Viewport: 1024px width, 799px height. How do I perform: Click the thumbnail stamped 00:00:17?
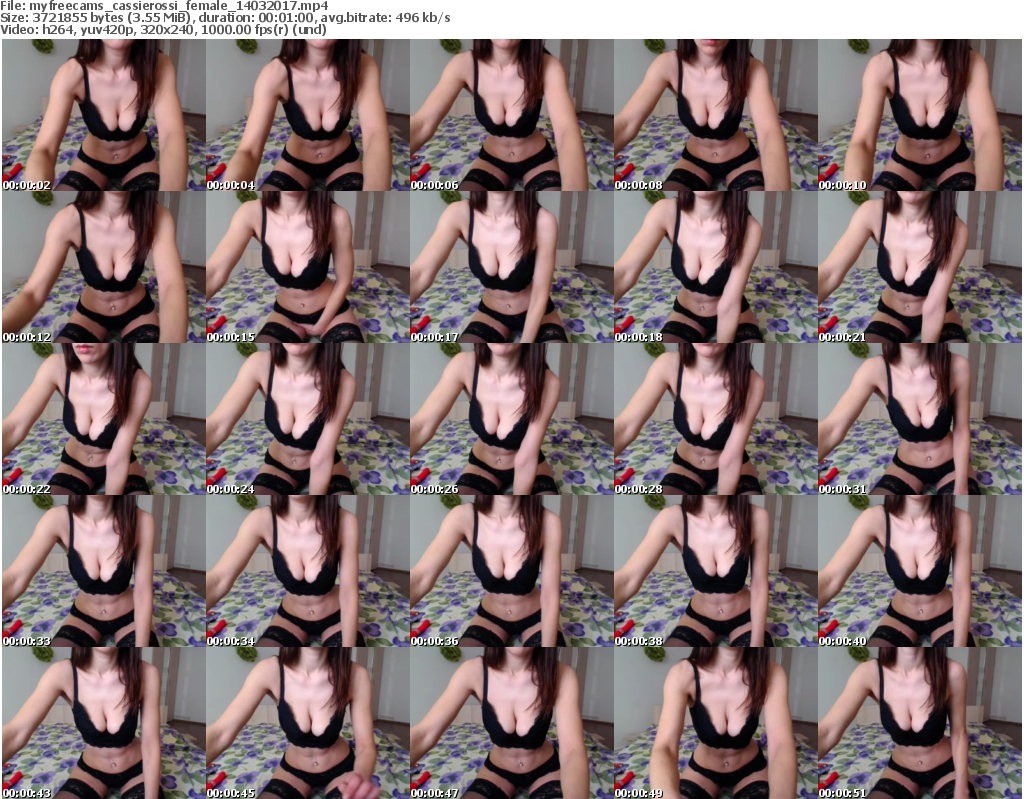tap(511, 267)
